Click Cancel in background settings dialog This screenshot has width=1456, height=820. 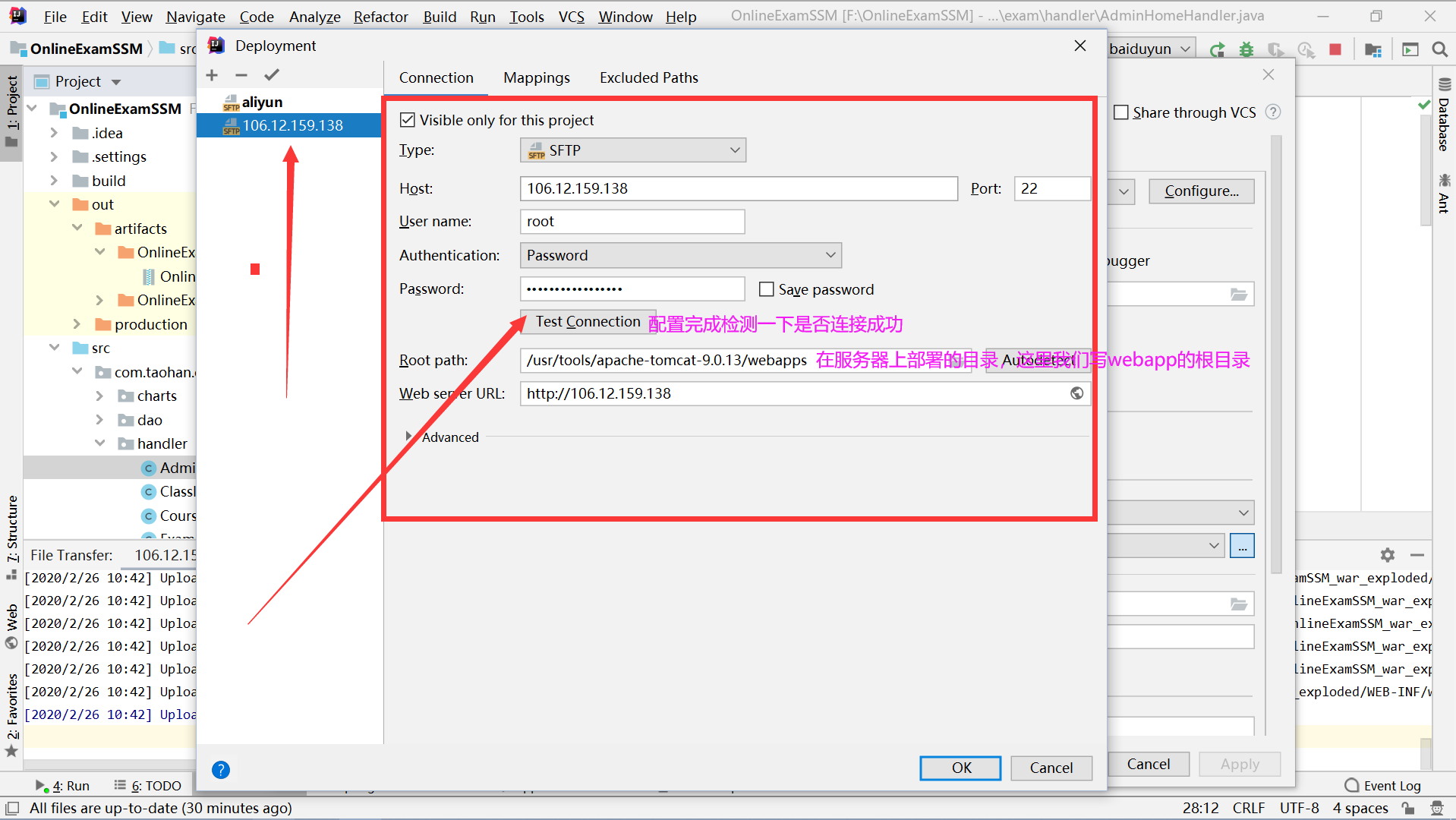pyautogui.click(x=1149, y=764)
